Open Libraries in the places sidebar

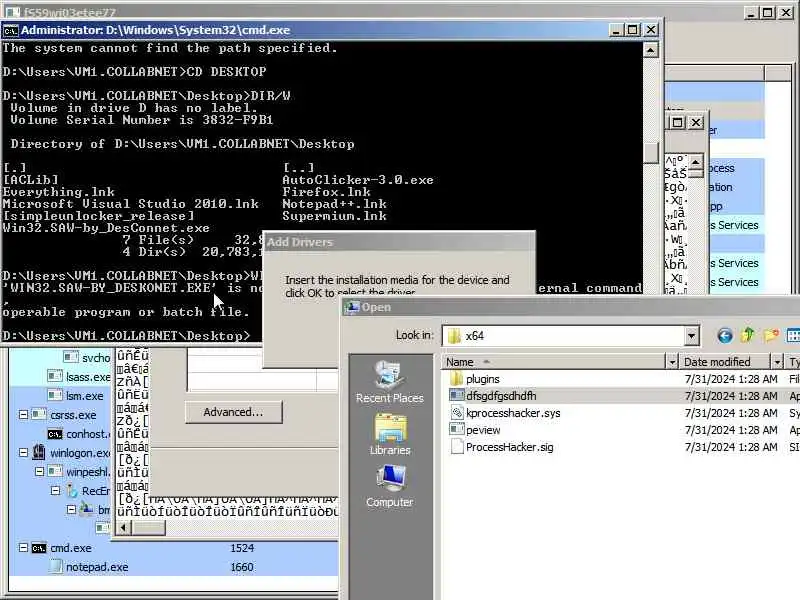click(x=390, y=434)
